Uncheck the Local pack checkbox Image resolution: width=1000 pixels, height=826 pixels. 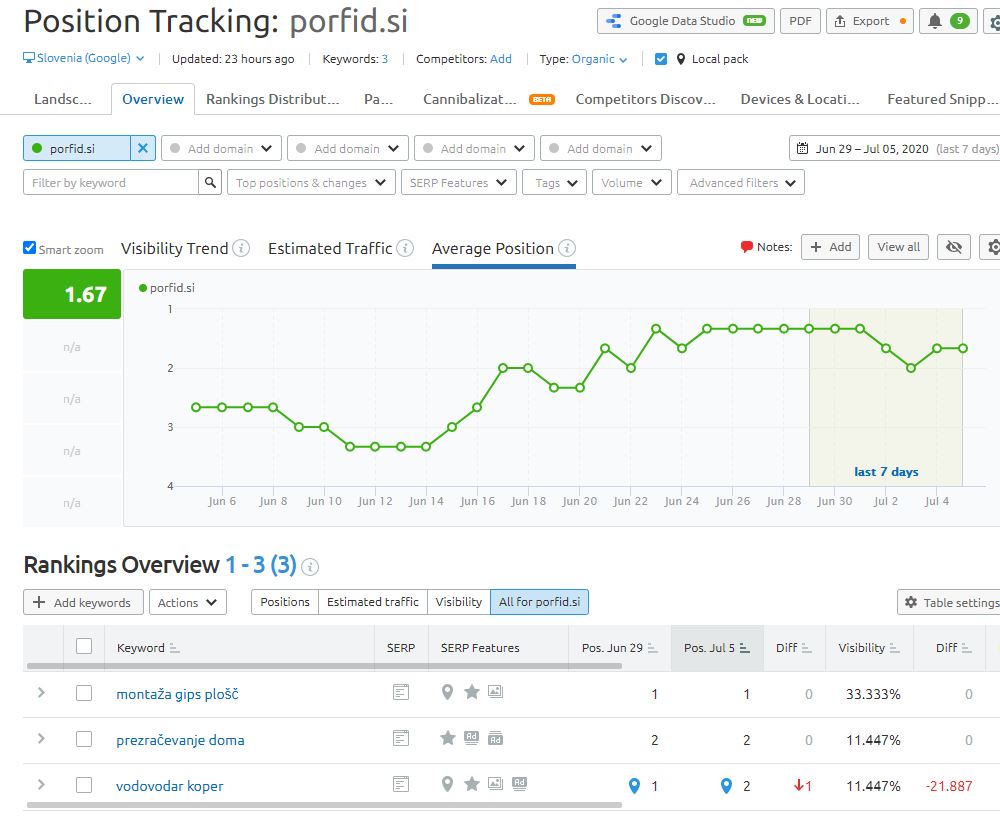(661, 59)
